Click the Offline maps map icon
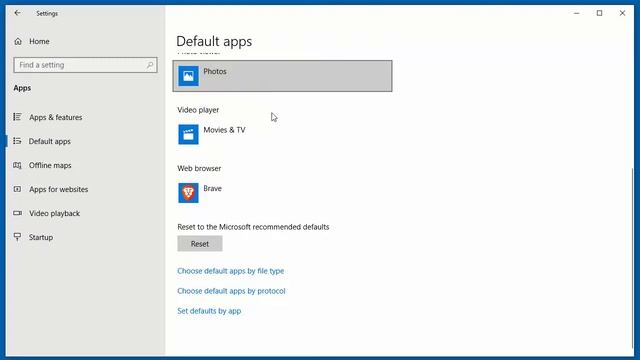This screenshot has width=640, height=360. pos(17,165)
